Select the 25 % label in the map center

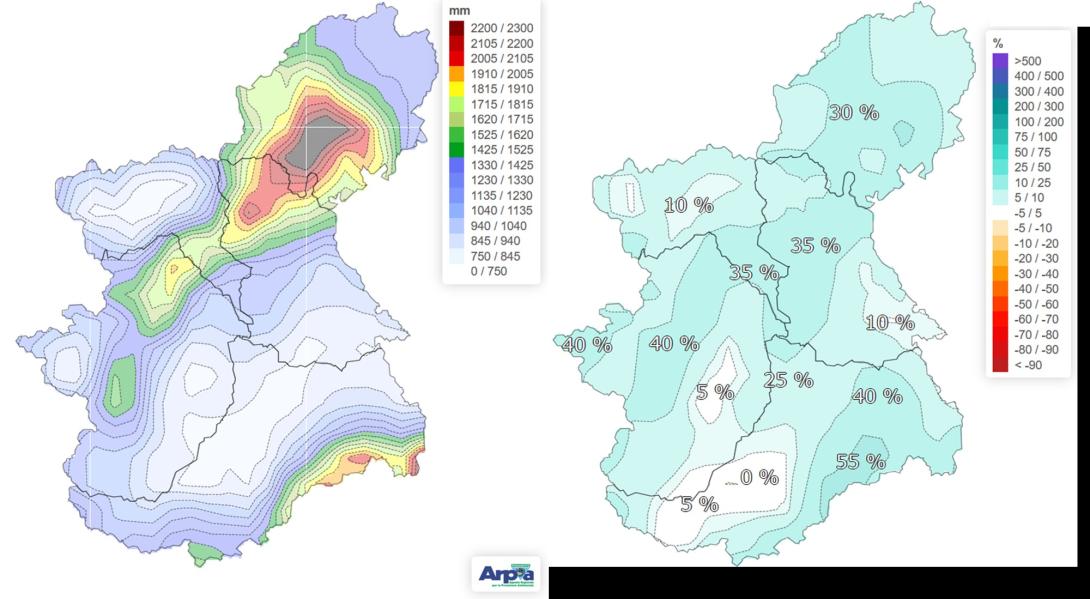tap(787, 380)
